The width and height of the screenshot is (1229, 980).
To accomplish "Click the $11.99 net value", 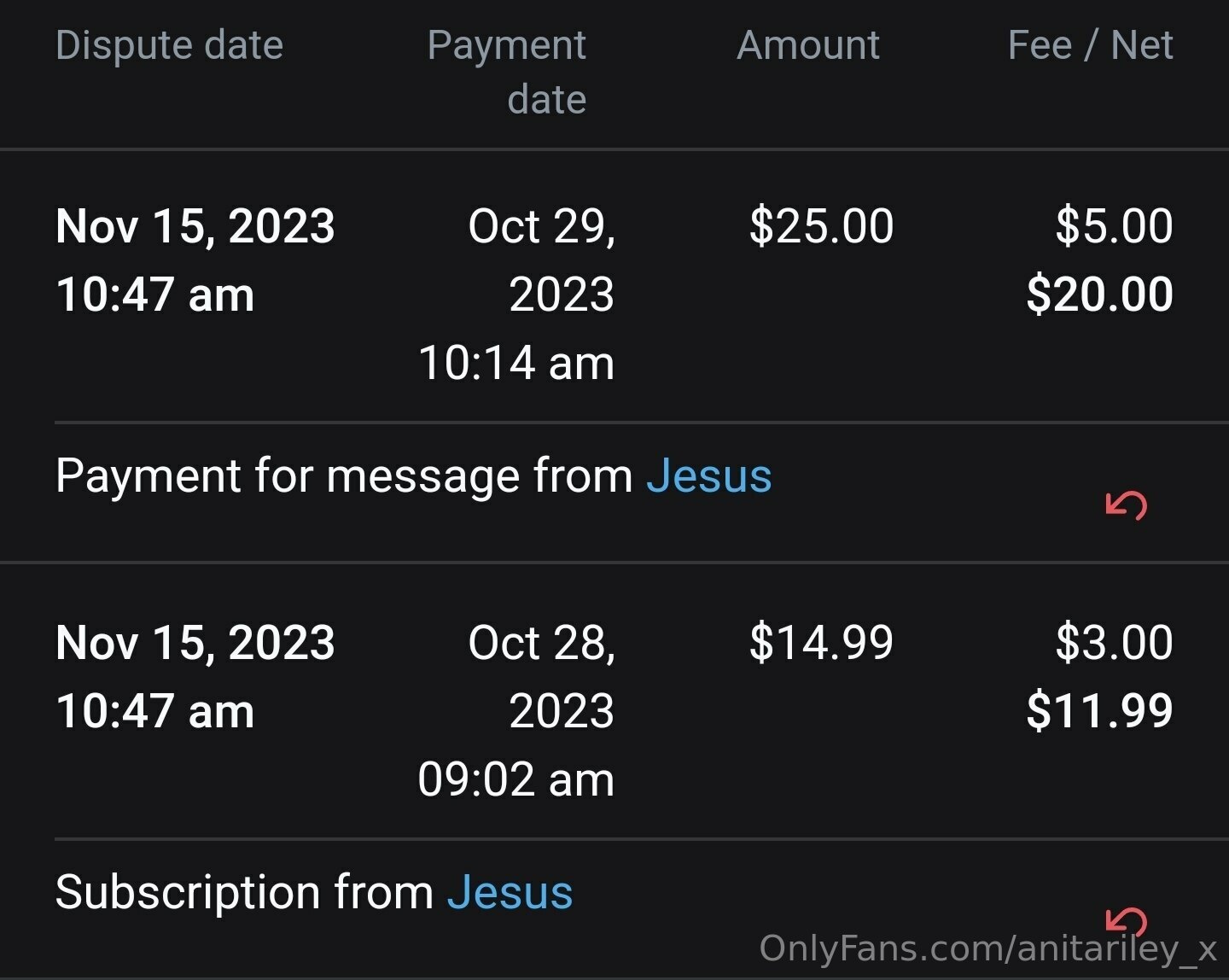I will [x=1099, y=711].
